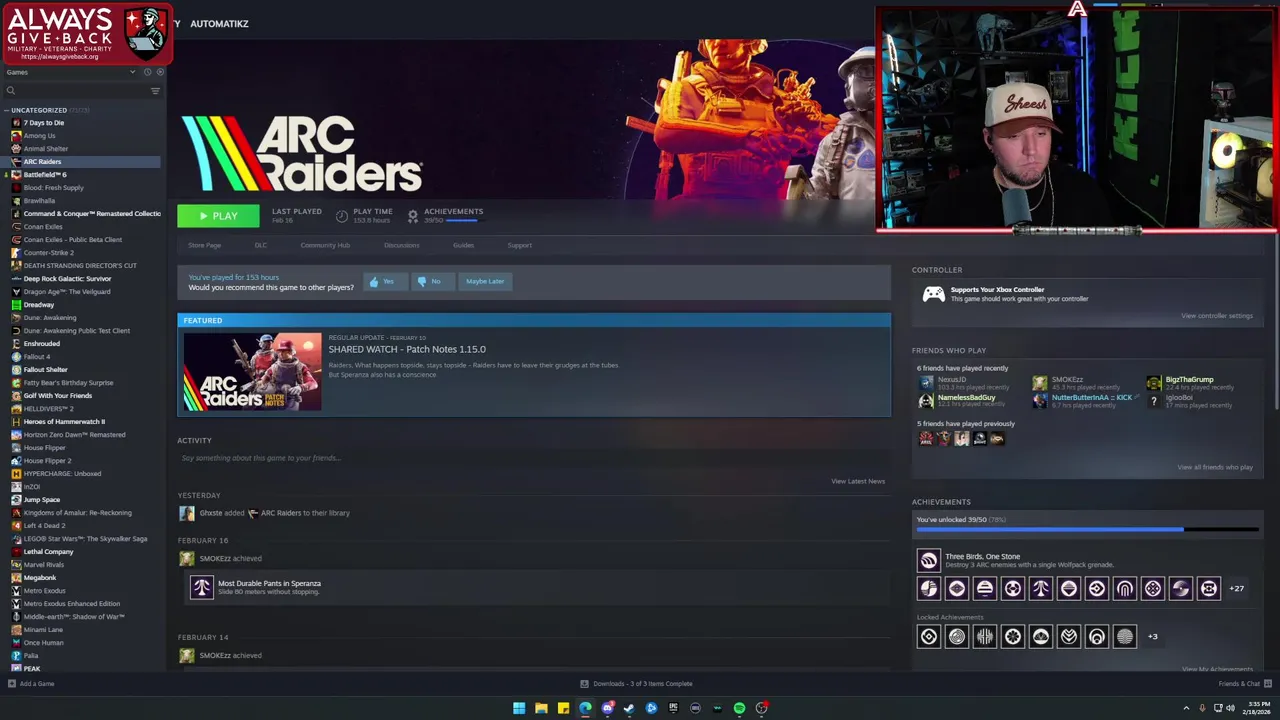Image resolution: width=1280 pixels, height=720 pixels.
Task: Open Spotify from taskbar
Action: [739, 708]
